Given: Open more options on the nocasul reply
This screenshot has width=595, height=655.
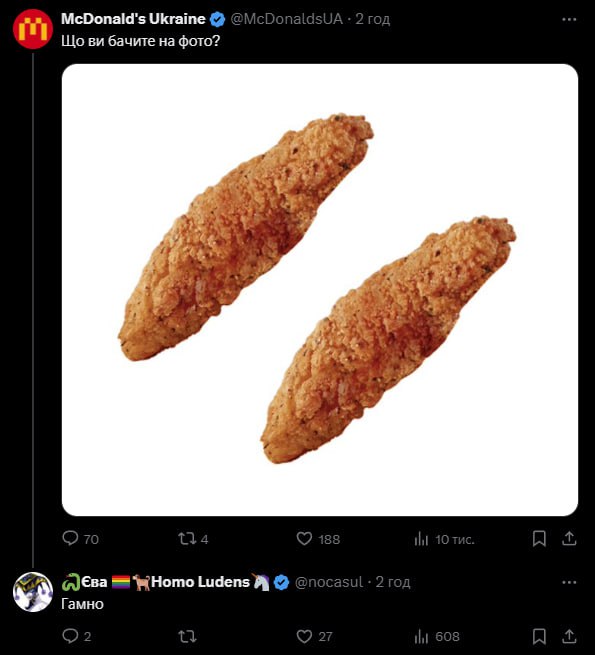Looking at the screenshot, I should point(569,582).
